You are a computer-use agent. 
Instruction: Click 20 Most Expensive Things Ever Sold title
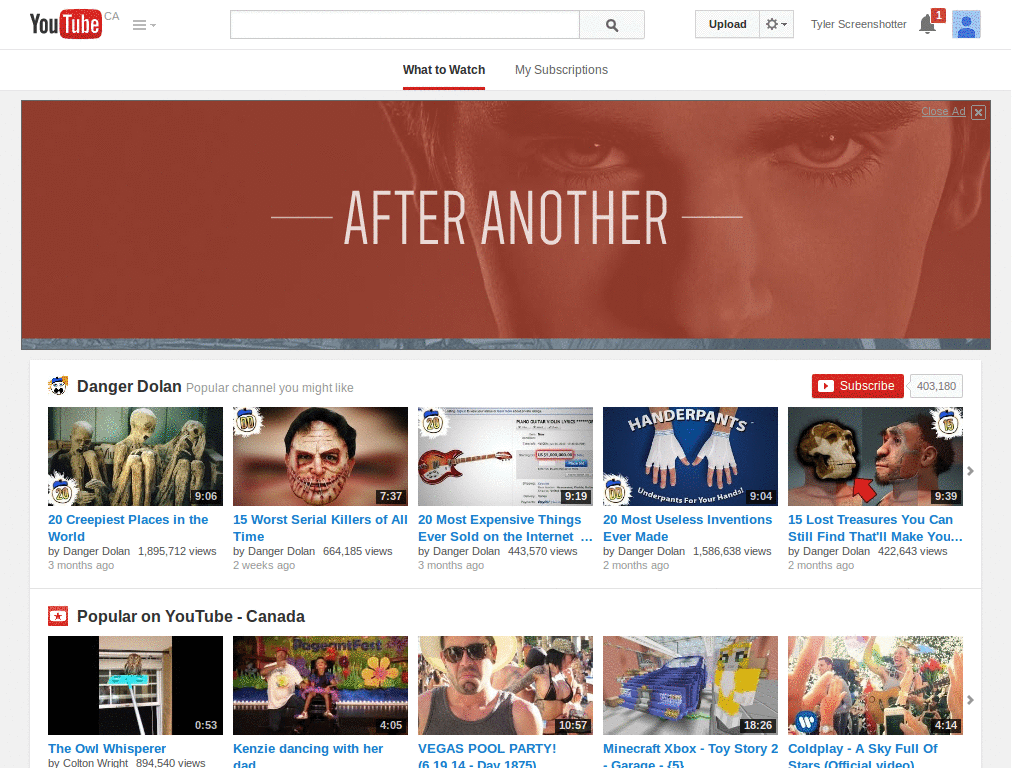505,528
